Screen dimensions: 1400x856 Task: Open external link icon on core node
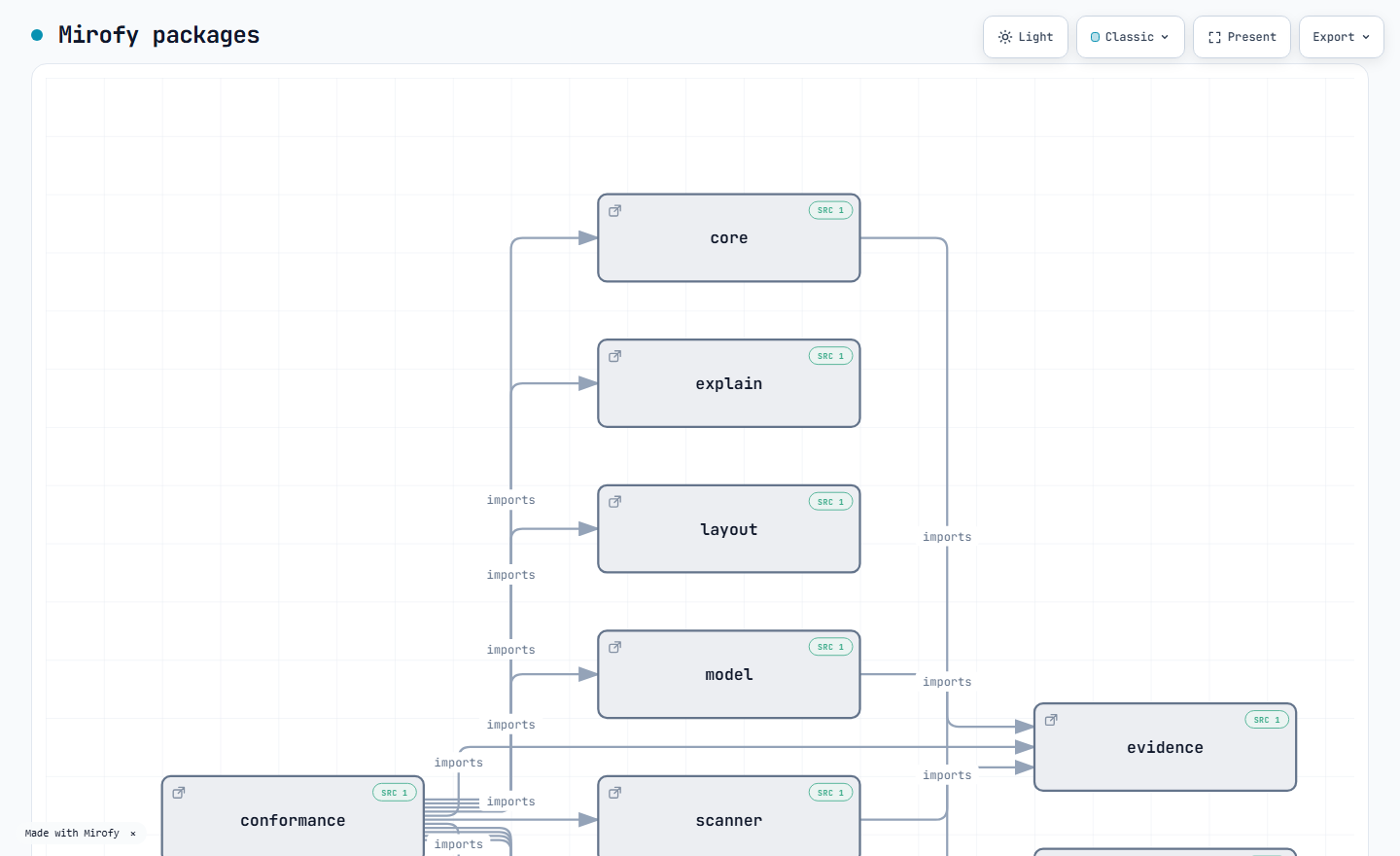point(615,210)
